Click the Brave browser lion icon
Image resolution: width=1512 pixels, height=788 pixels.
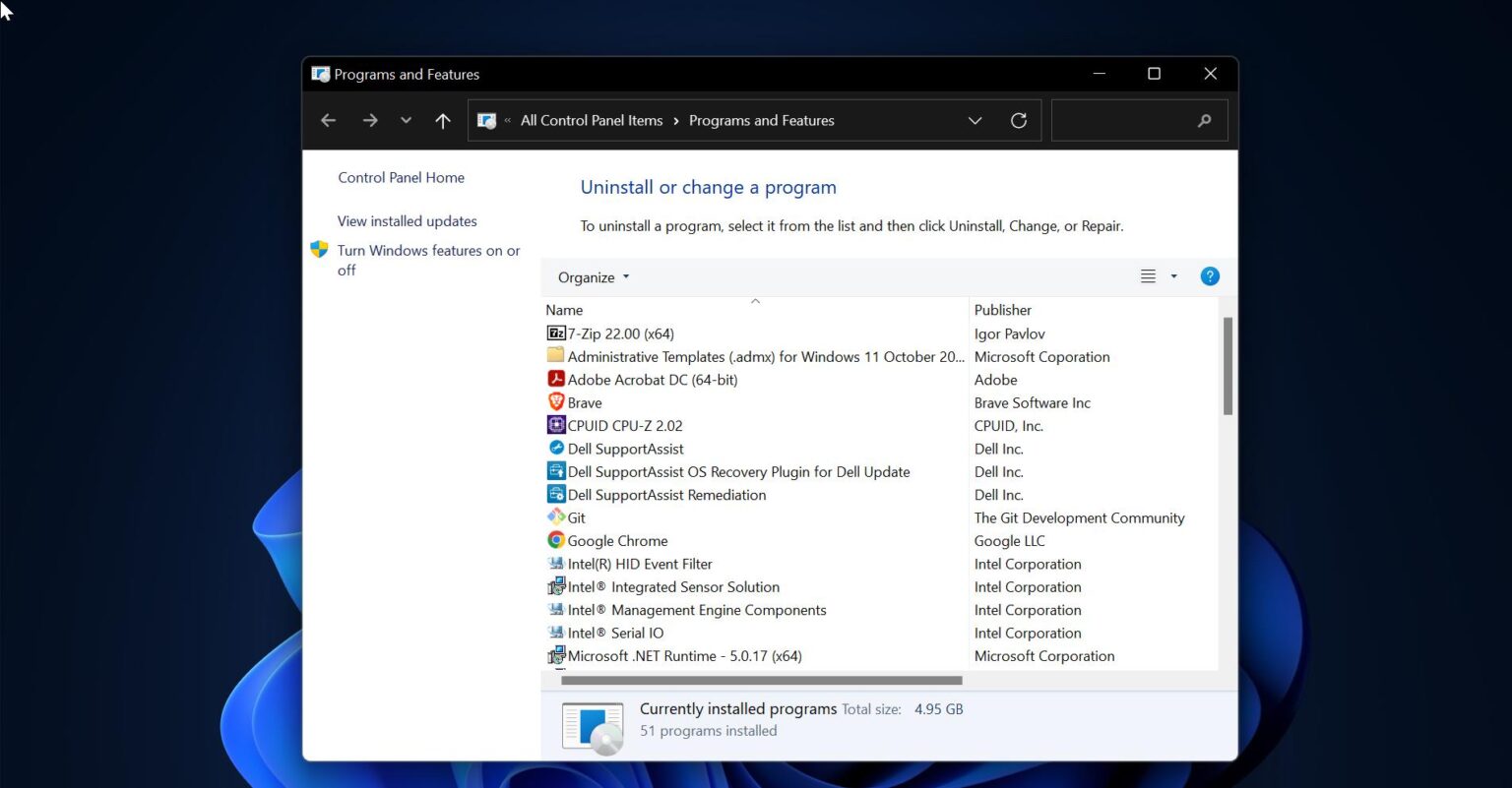[x=556, y=402]
